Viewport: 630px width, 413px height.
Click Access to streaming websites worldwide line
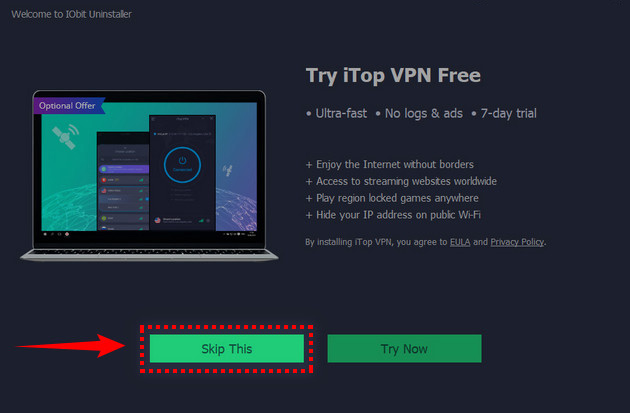406,181
